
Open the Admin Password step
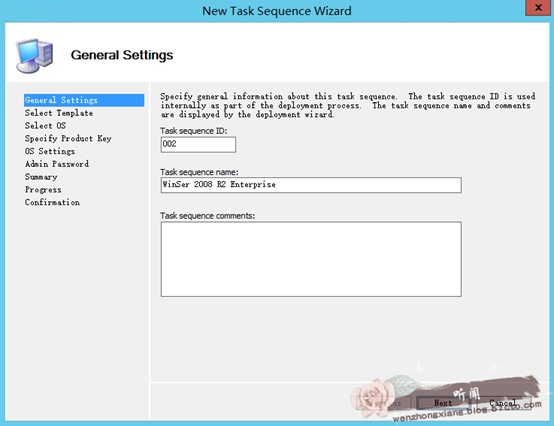pos(57,164)
